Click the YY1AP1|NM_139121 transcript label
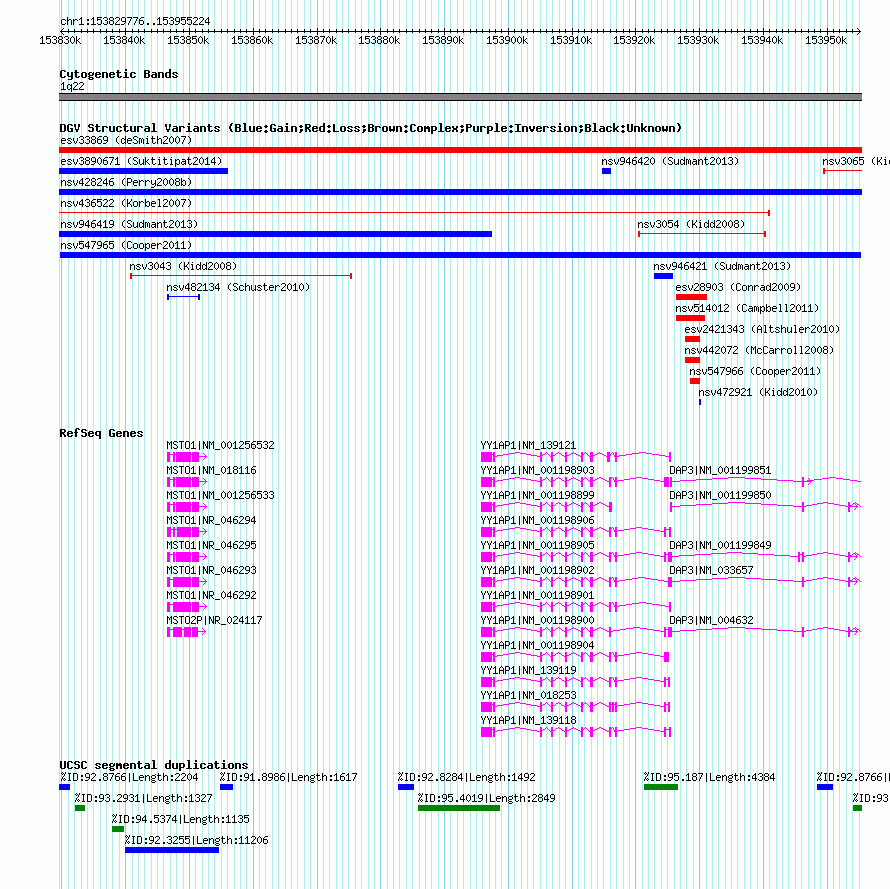This screenshot has width=890, height=889. [x=528, y=446]
